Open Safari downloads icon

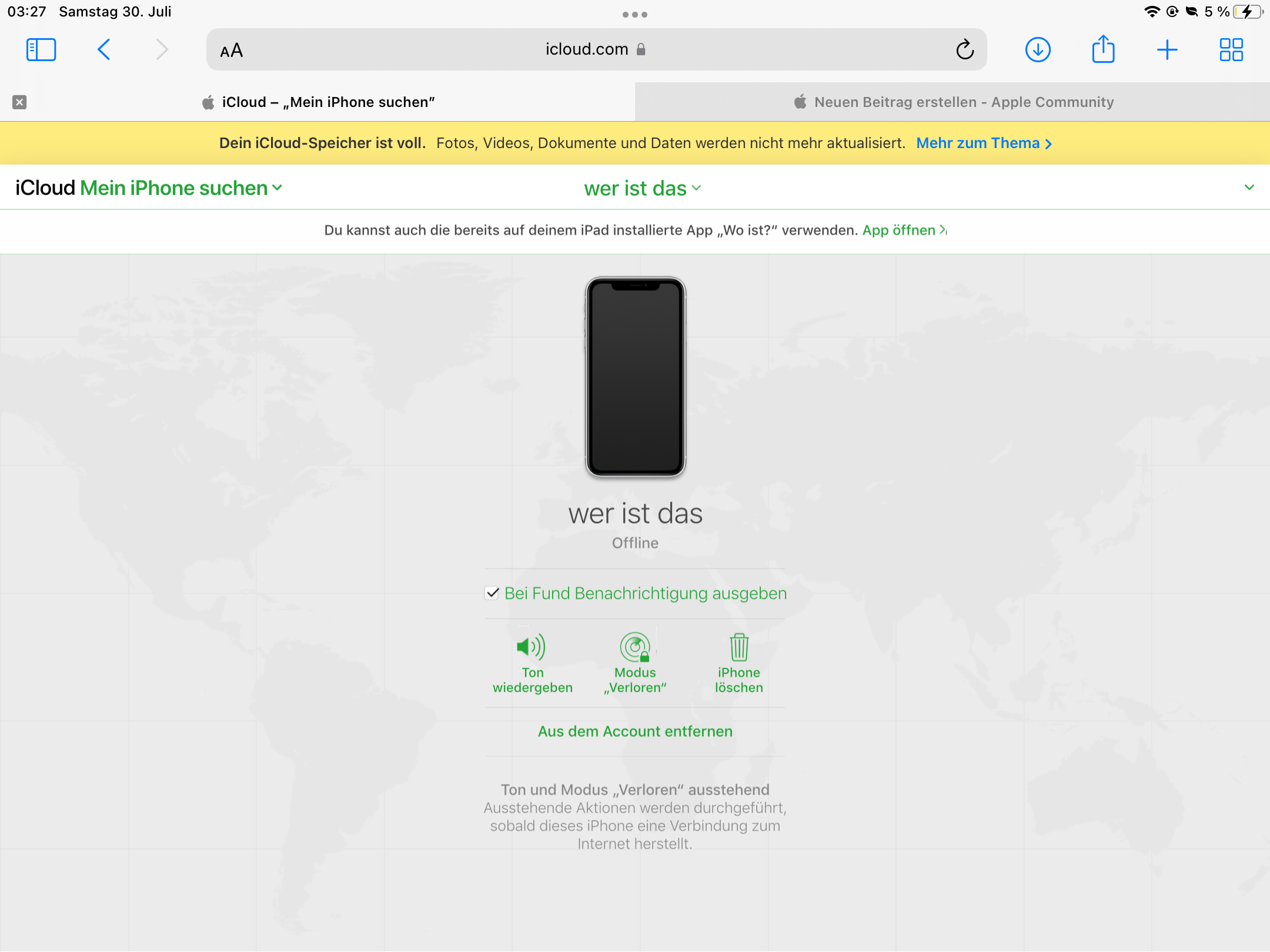[x=1038, y=50]
